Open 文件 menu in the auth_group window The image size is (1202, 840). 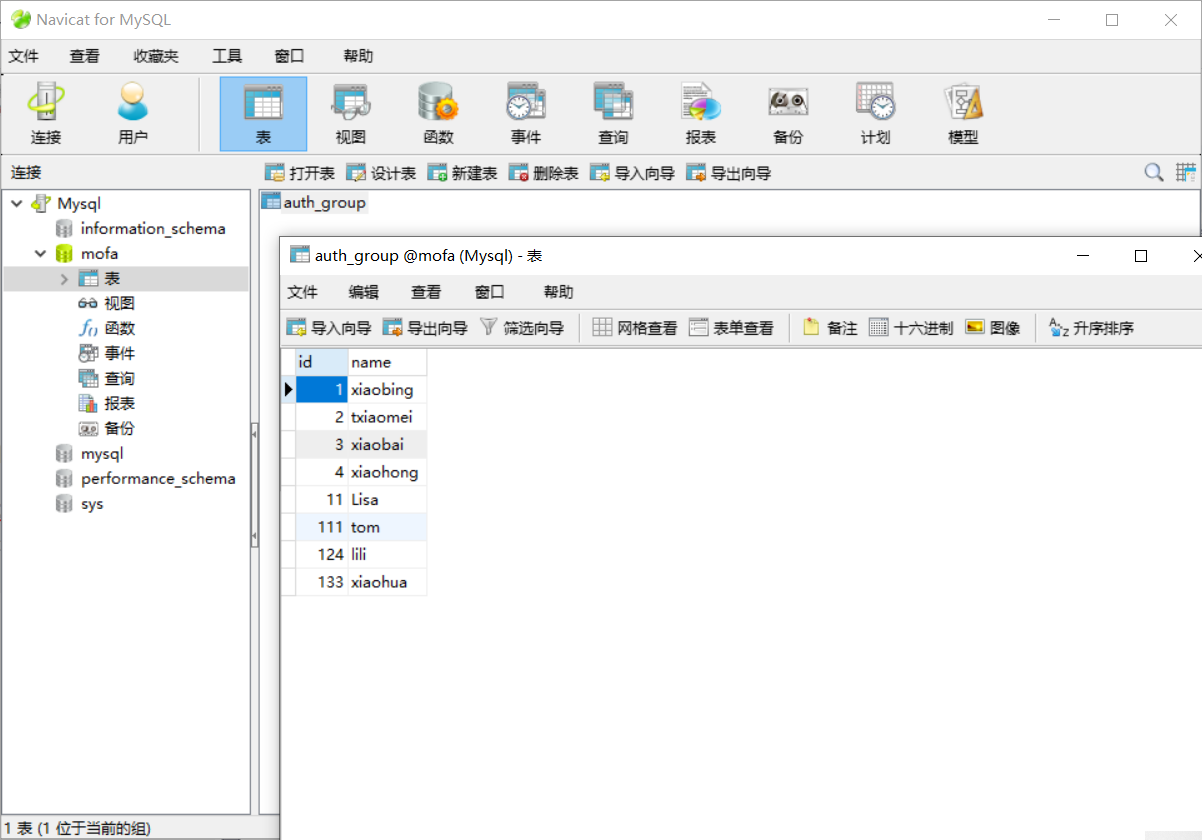coord(302,292)
